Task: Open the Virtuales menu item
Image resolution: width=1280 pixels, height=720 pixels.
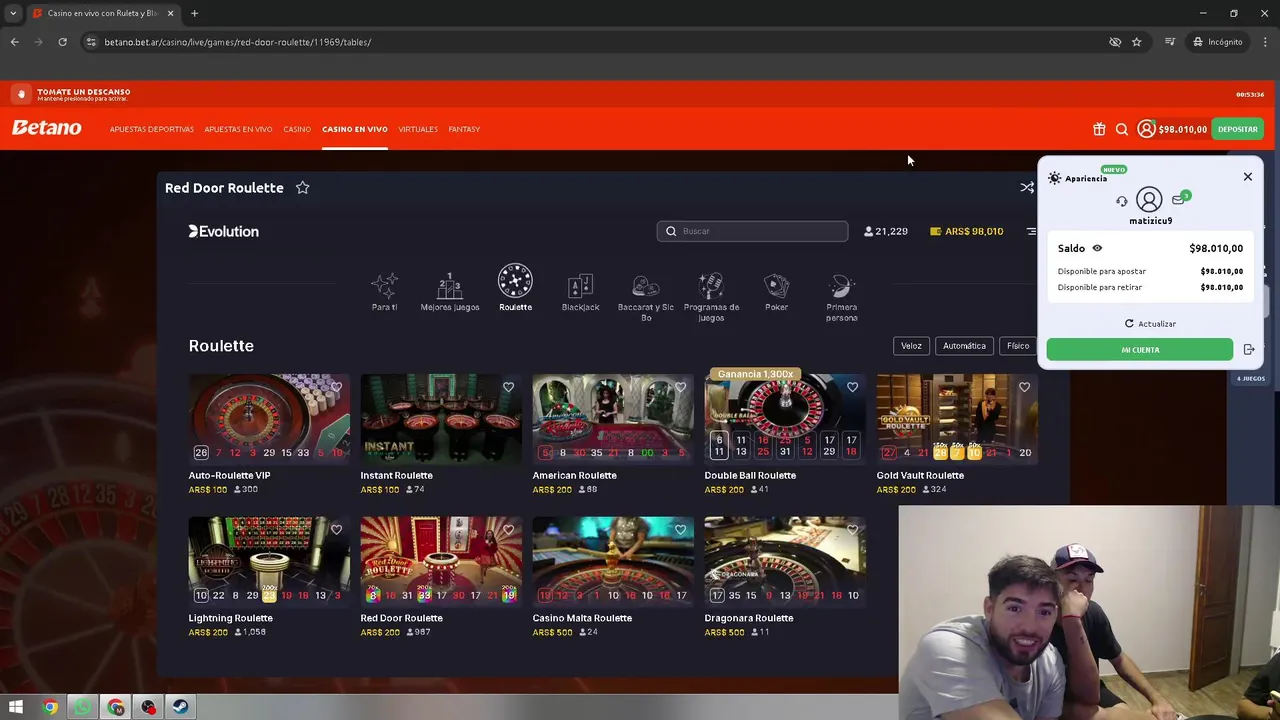Action: tap(418, 129)
